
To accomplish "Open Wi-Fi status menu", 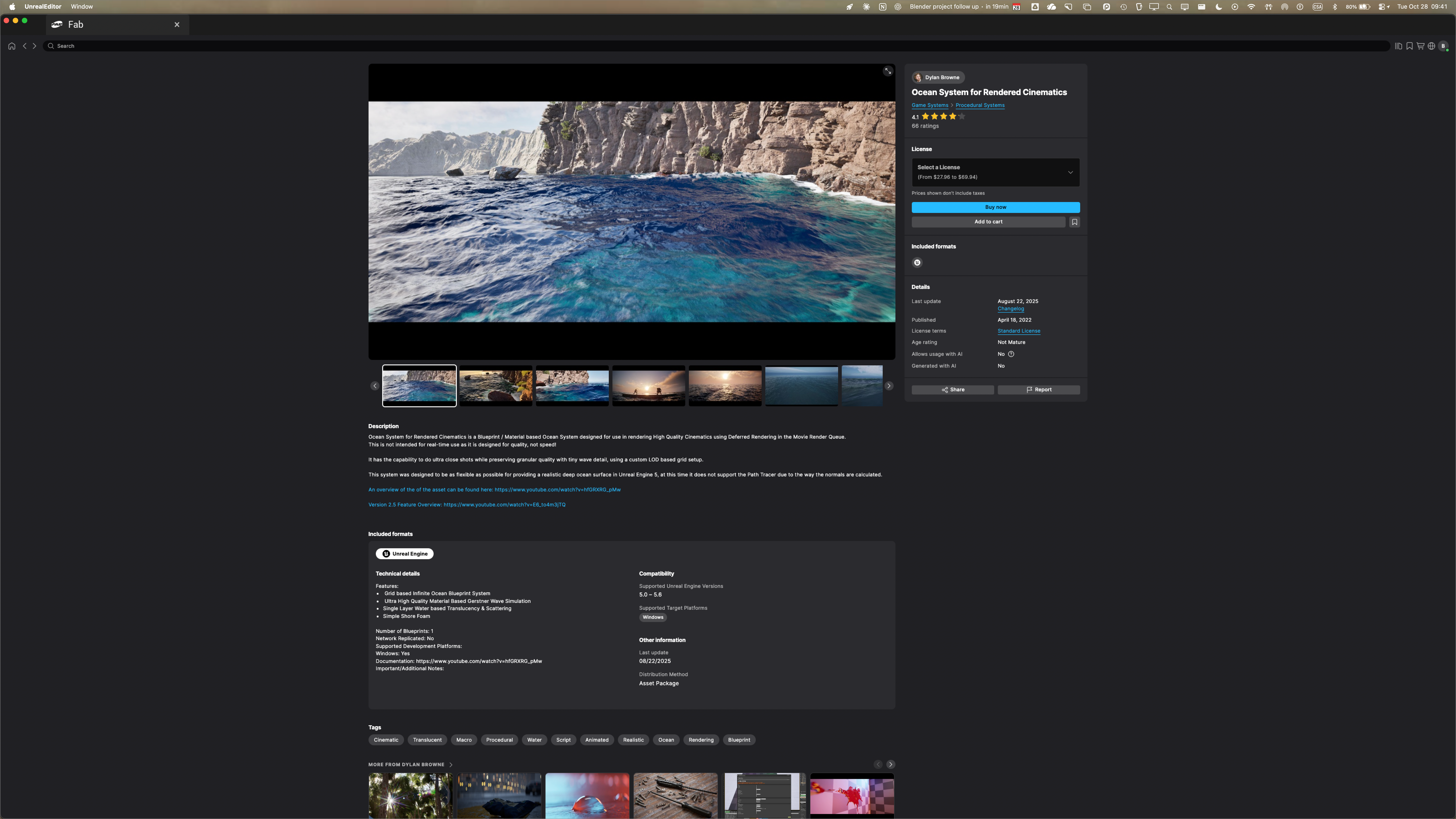I will (1251, 7).
